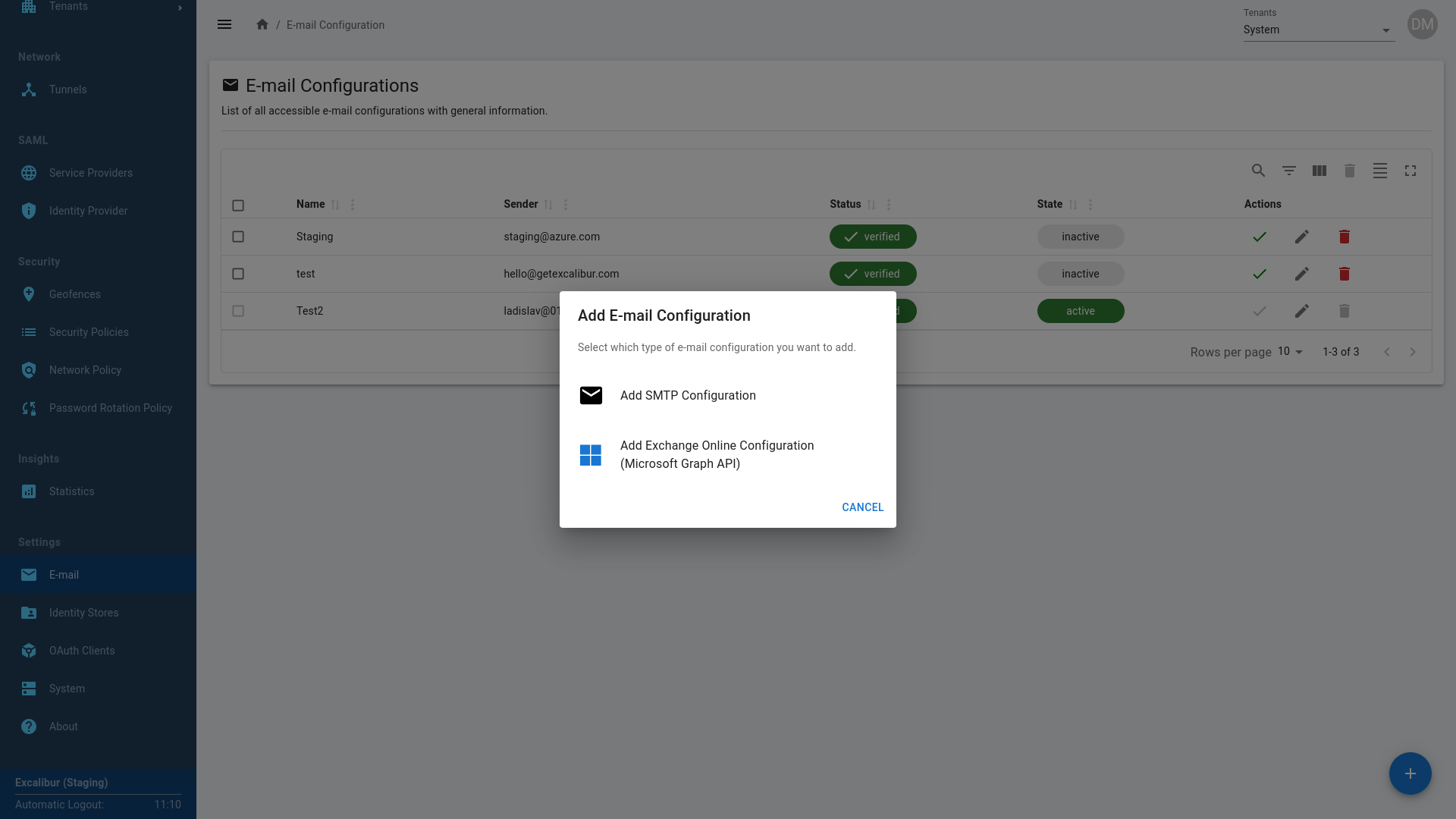This screenshot has width=1456, height=819.
Task: Check the test row checkbox
Action: [238, 274]
